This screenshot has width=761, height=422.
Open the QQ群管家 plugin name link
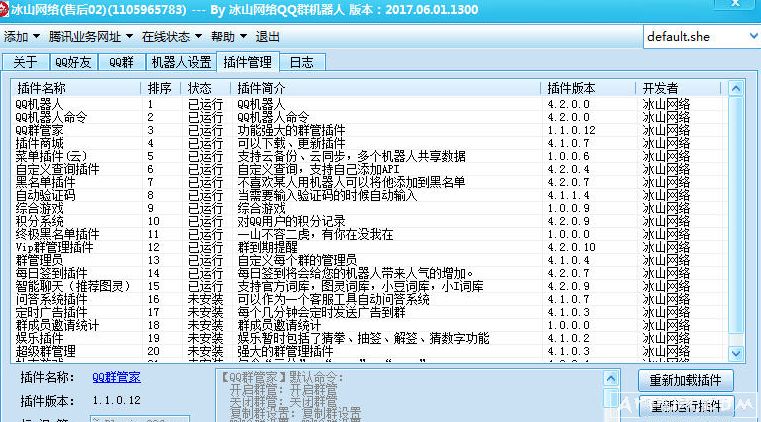pyautogui.click(x=116, y=377)
